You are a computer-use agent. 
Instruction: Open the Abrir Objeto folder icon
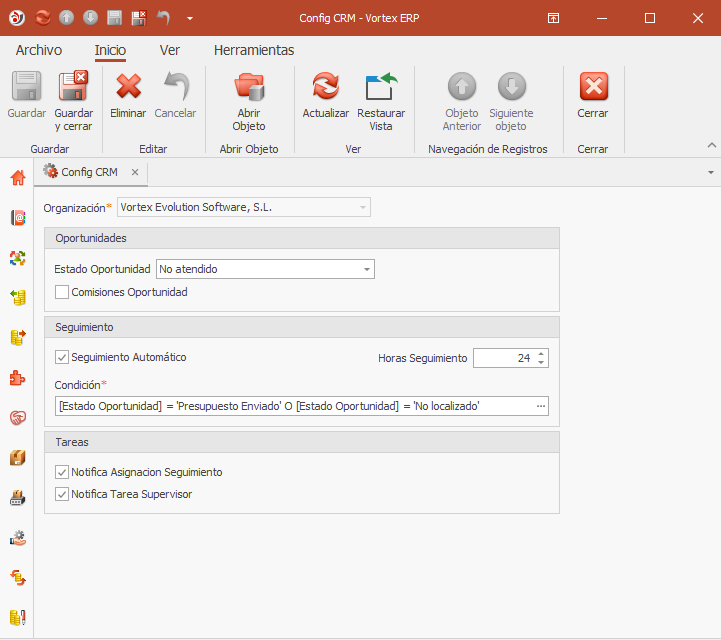coord(249,88)
